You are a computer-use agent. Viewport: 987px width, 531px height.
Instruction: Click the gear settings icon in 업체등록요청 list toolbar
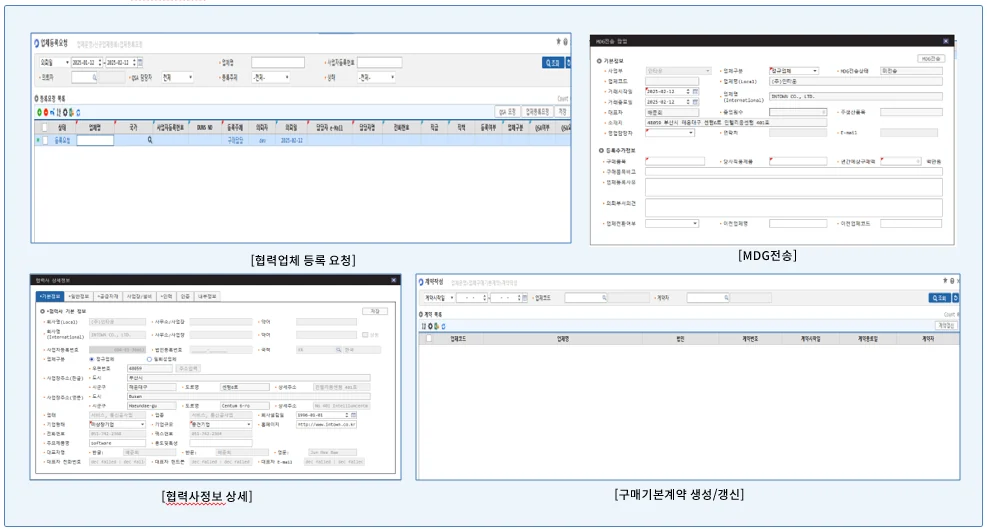tap(65, 113)
